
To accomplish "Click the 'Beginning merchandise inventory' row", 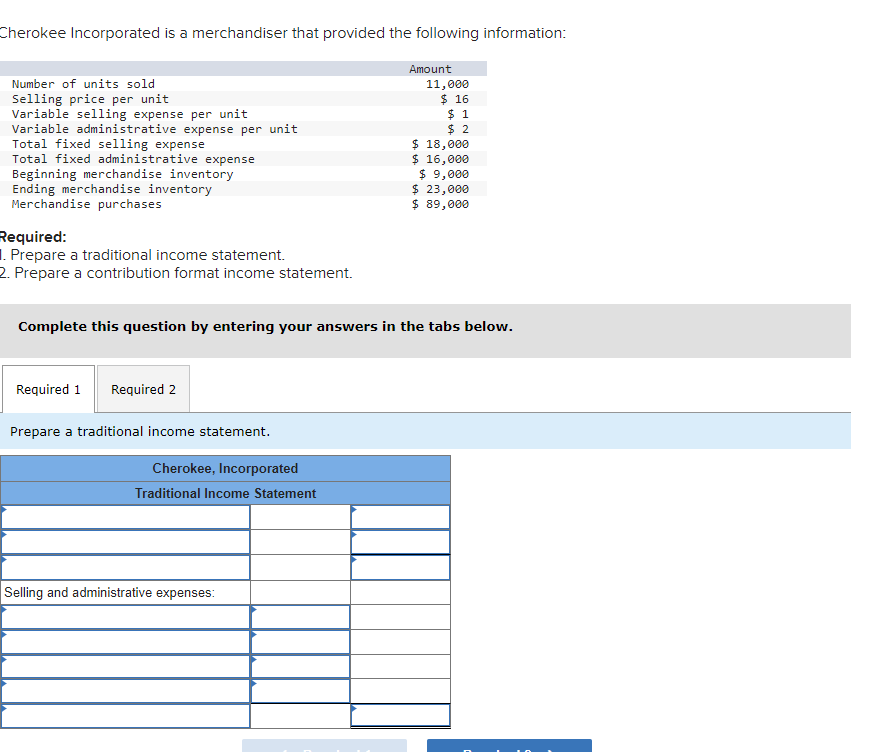I will coord(243,174).
